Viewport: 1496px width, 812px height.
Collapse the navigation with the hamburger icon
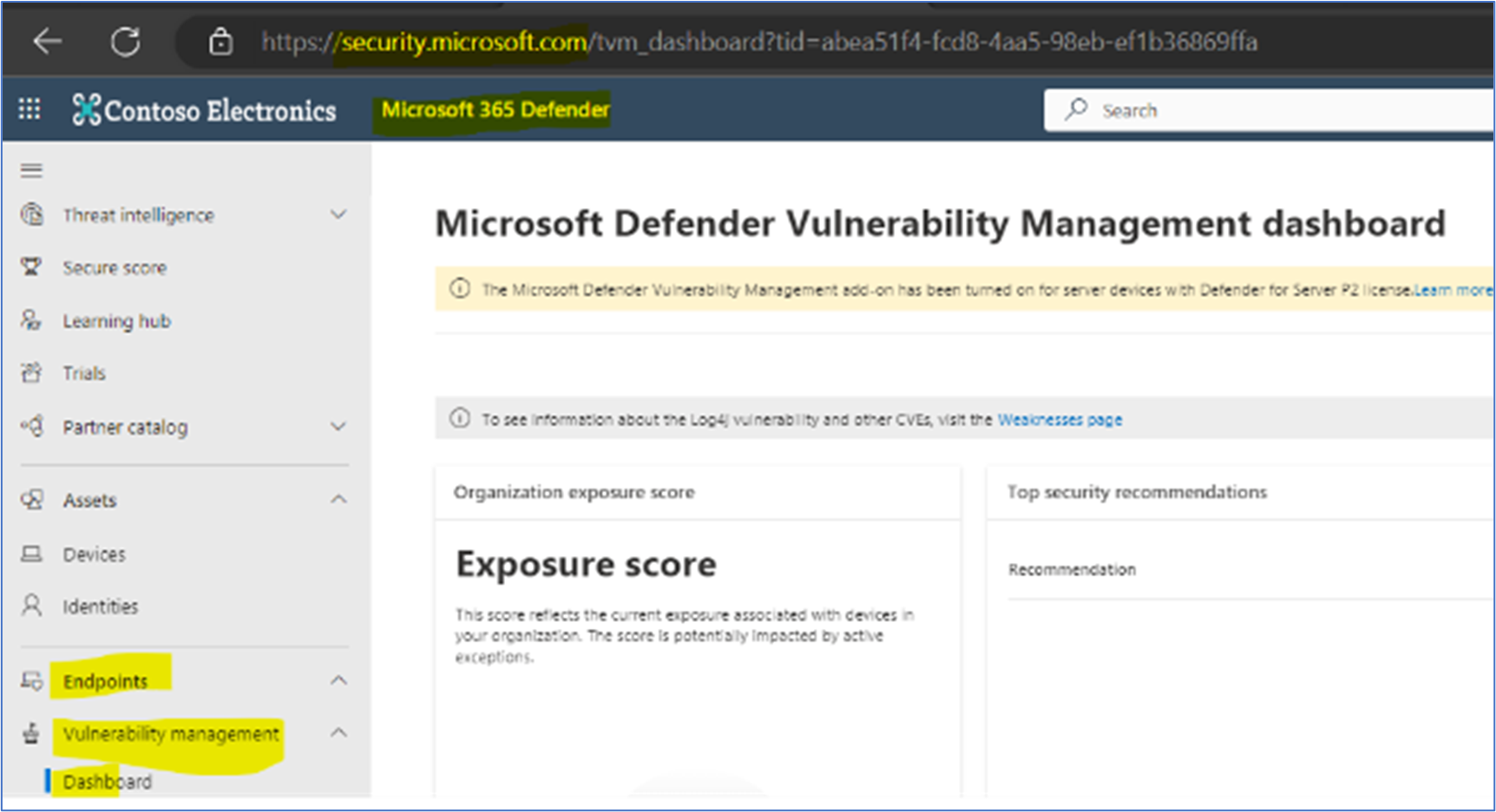pyautogui.click(x=31, y=169)
